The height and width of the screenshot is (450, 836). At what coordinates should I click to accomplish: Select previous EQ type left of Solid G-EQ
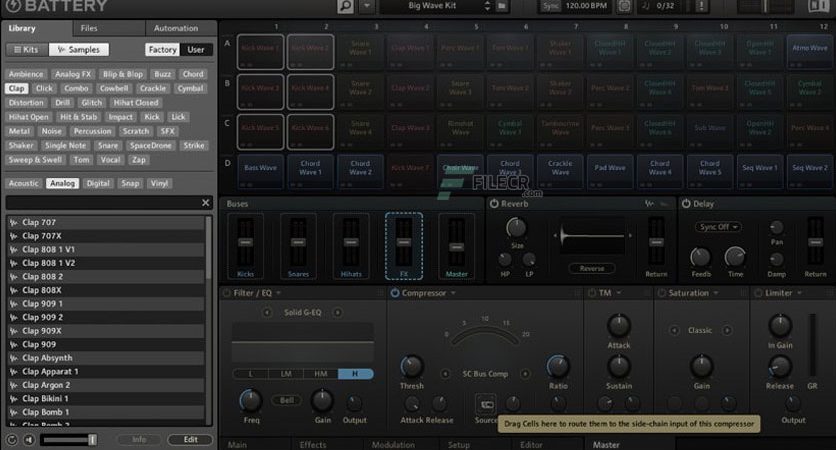[x=267, y=312]
